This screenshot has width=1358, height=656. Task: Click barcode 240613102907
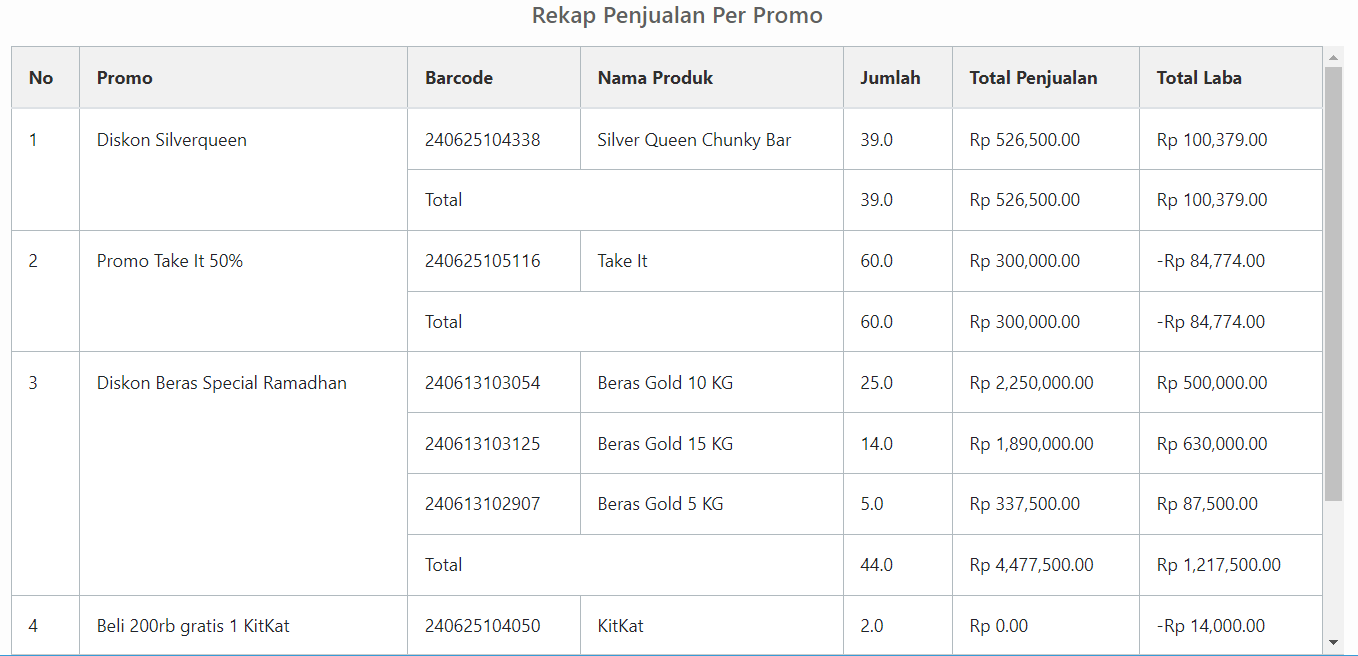pos(482,504)
